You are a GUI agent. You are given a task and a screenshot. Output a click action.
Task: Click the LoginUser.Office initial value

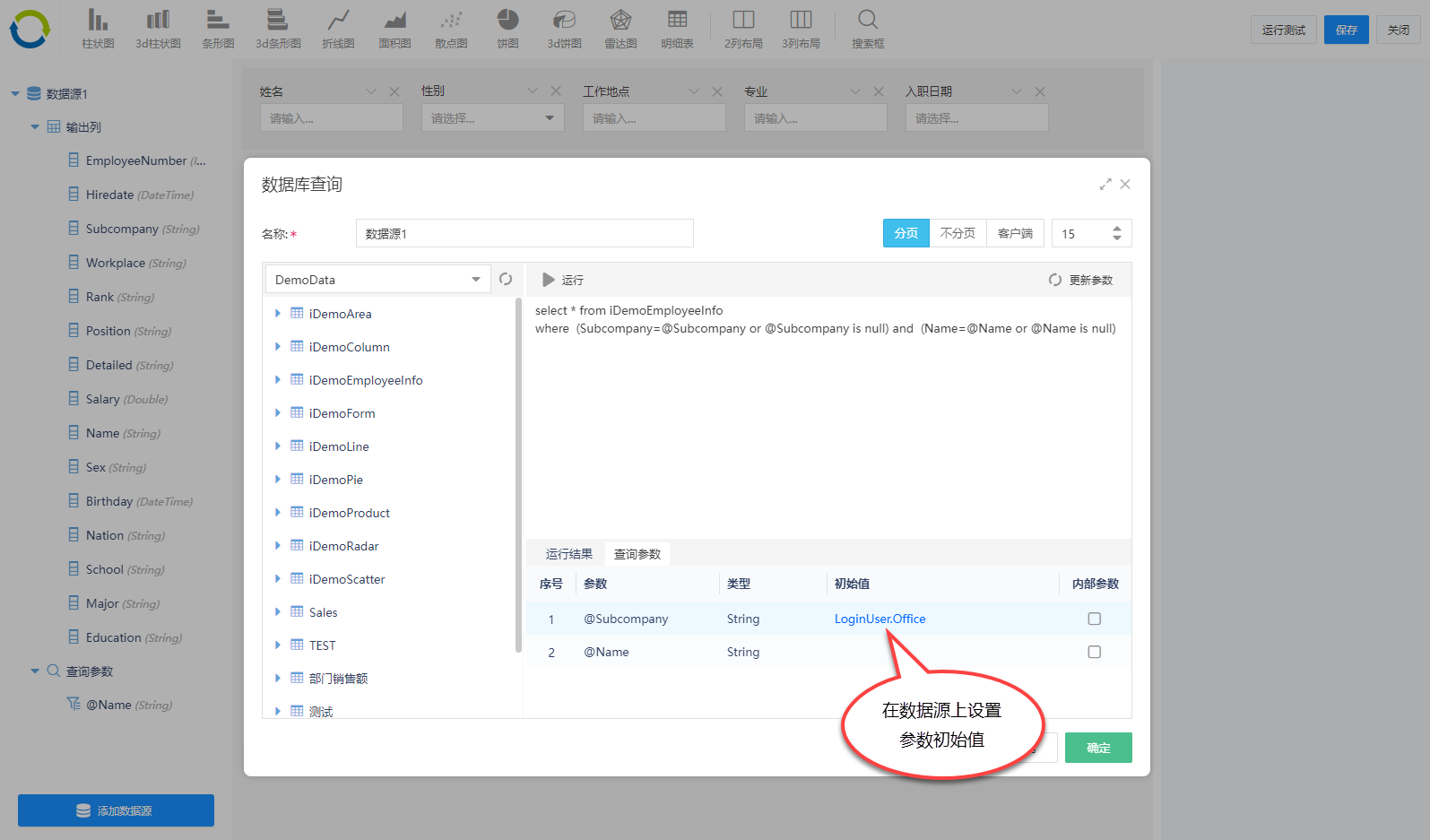click(x=880, y=619)
